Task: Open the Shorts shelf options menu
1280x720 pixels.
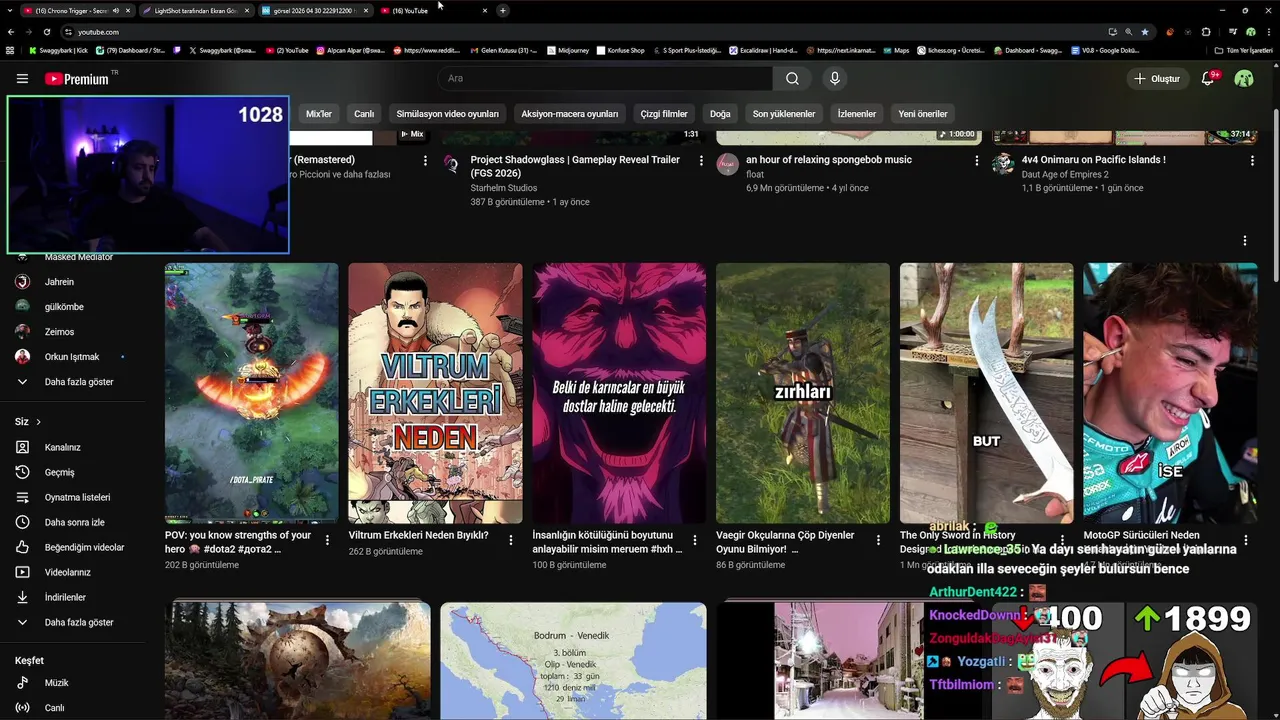Action: click(1245, 240)
